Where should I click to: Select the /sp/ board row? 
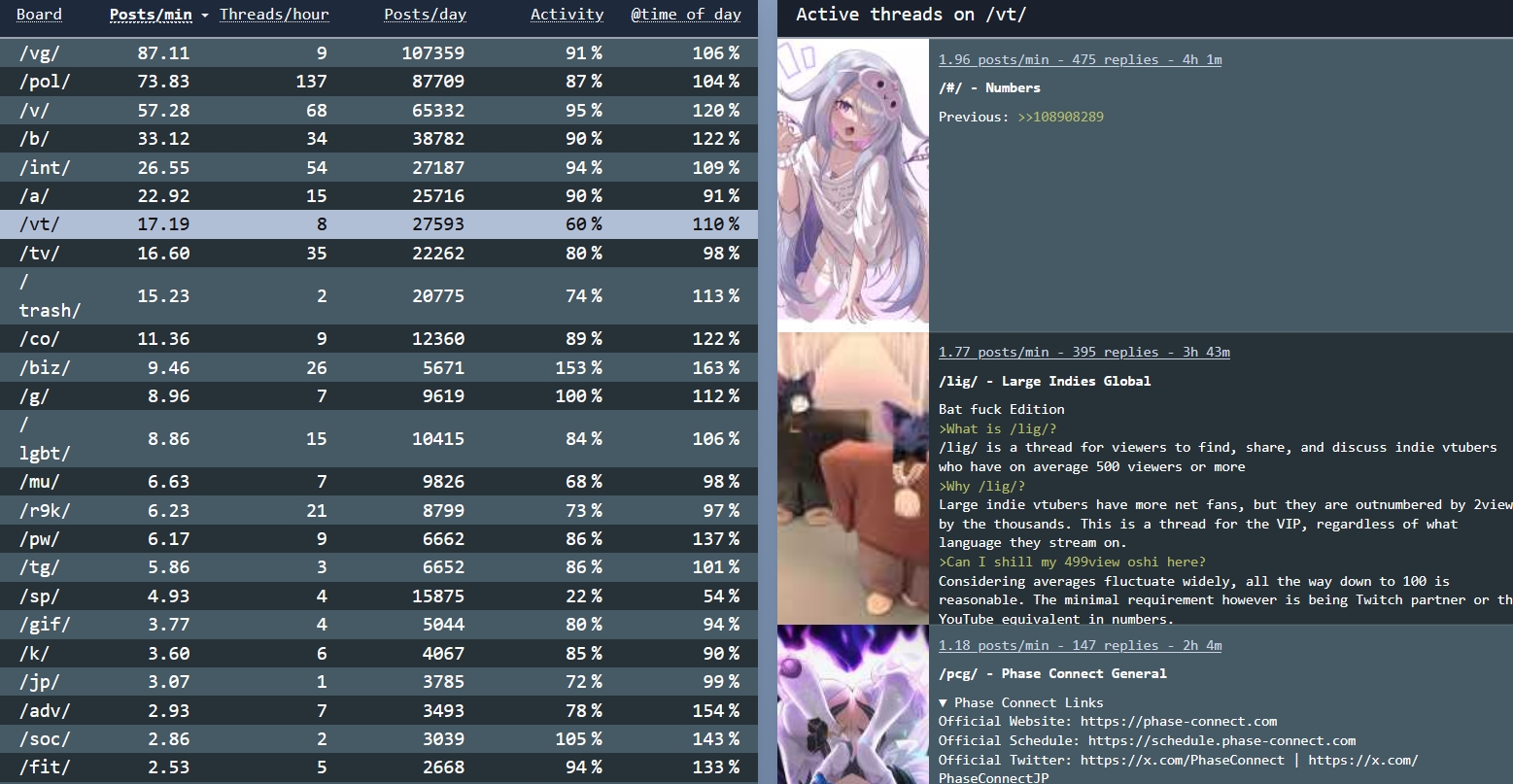(x=379, y=596)
